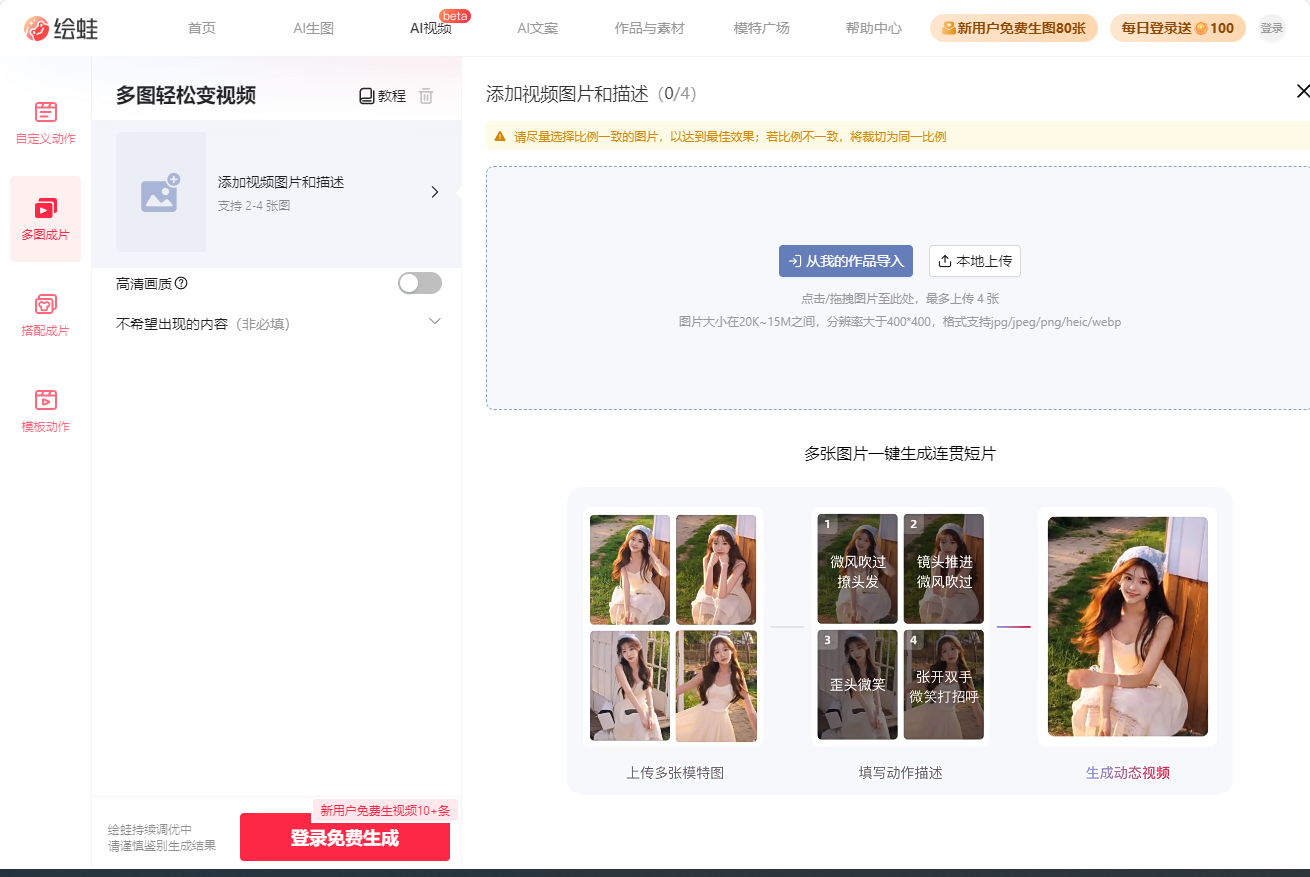Switch to 搭配成片 mode
1310x877 pixels.
[x=45, y=314]
